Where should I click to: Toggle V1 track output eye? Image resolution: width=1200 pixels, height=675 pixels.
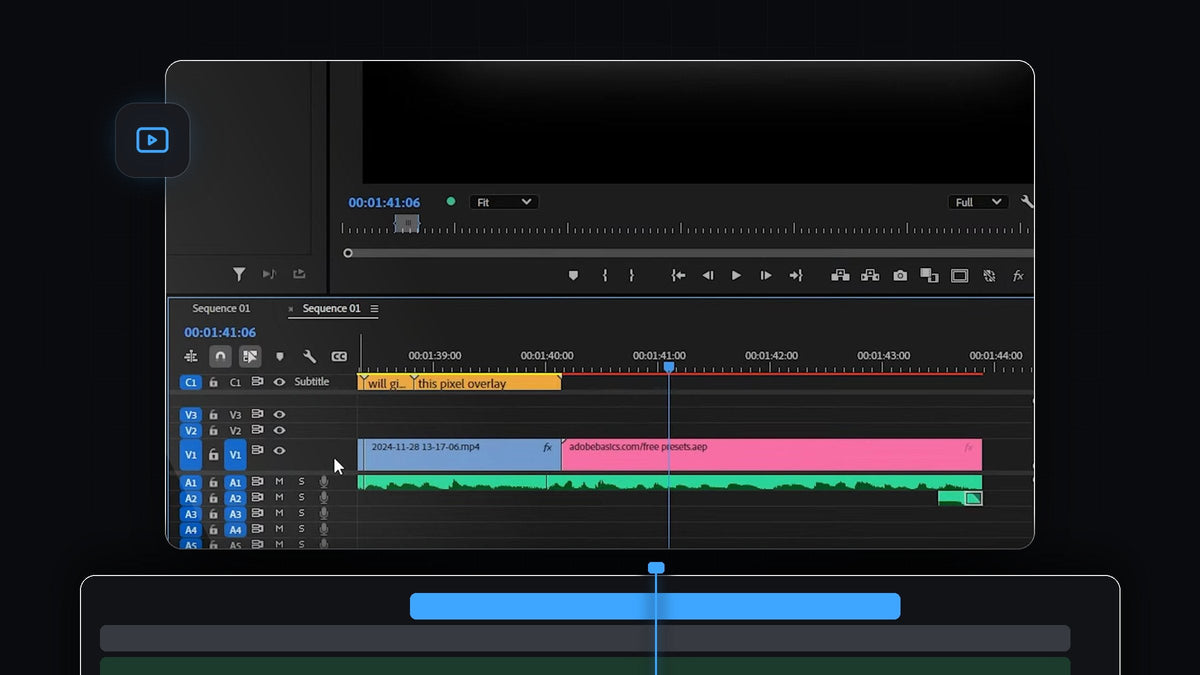tap(280, 451)
